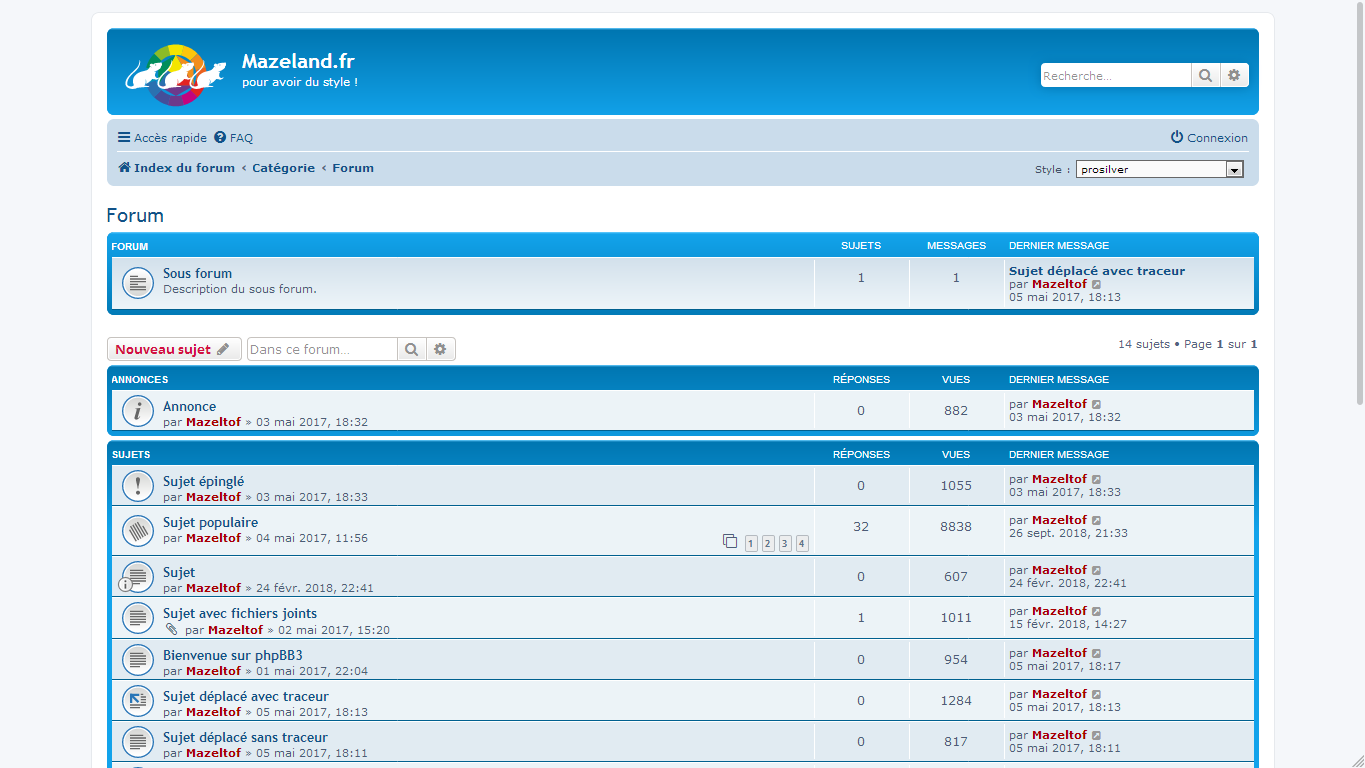This screenshot has height=768, width=1365.
Task: Click the 14 sujets count text
Action: (1143, 344)
